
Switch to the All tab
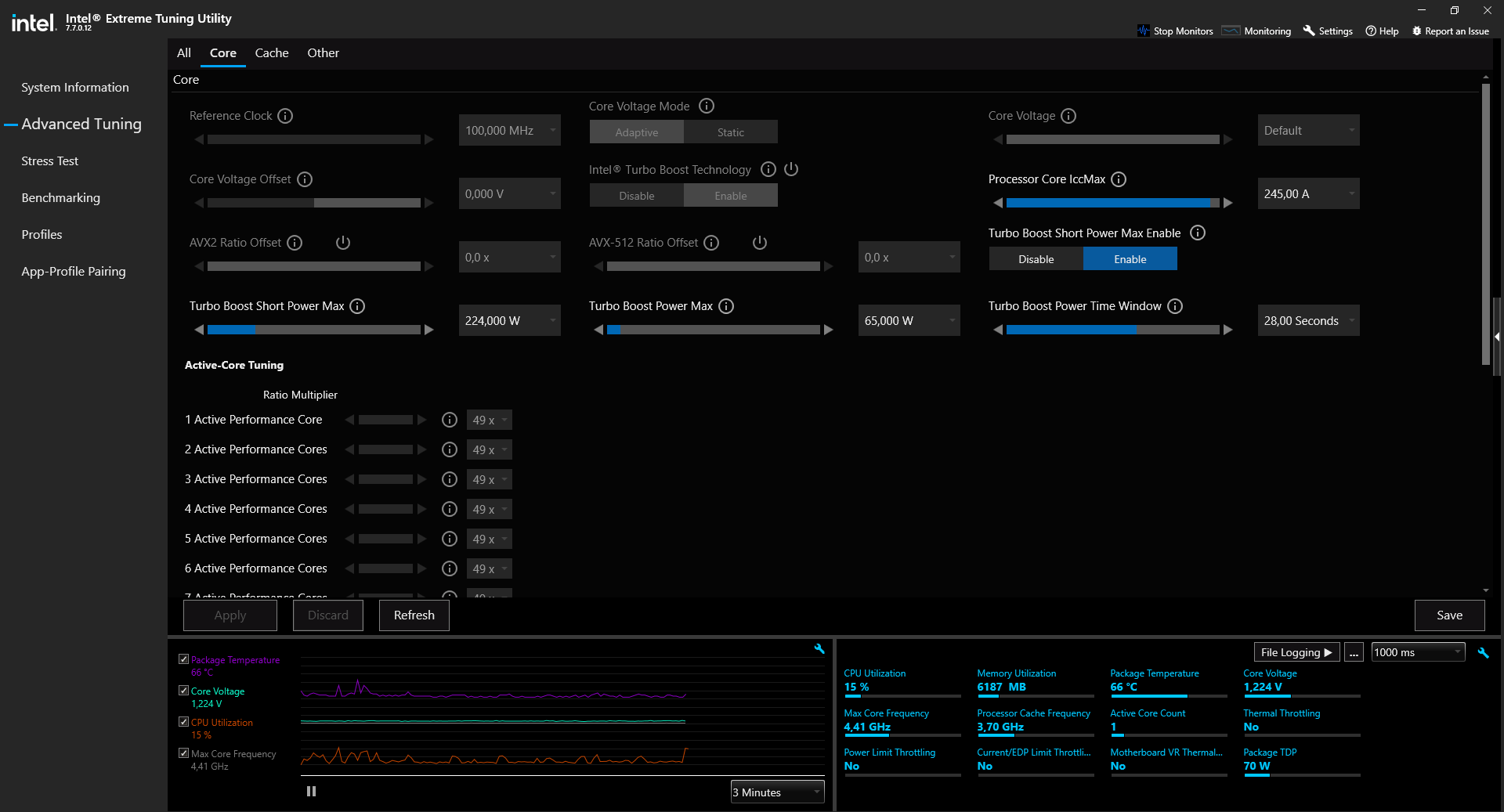click(x=184, y=53)
